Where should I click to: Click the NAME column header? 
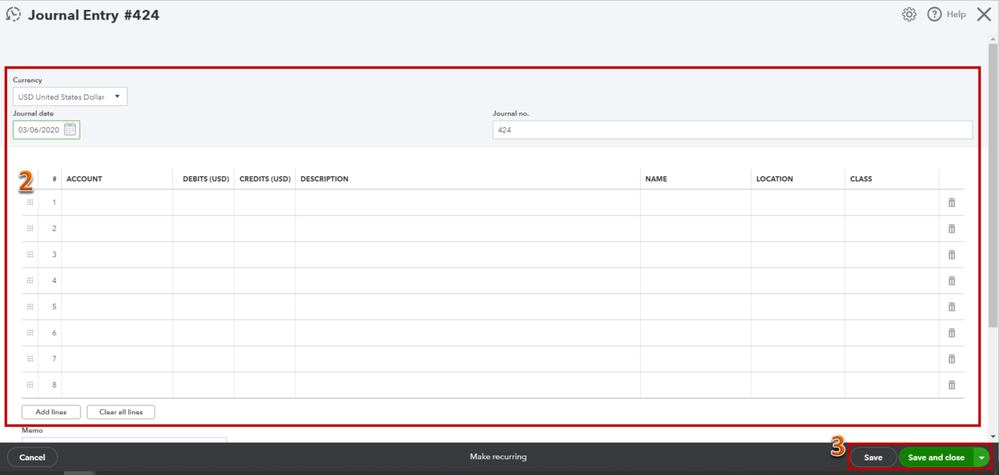point(656,179)
